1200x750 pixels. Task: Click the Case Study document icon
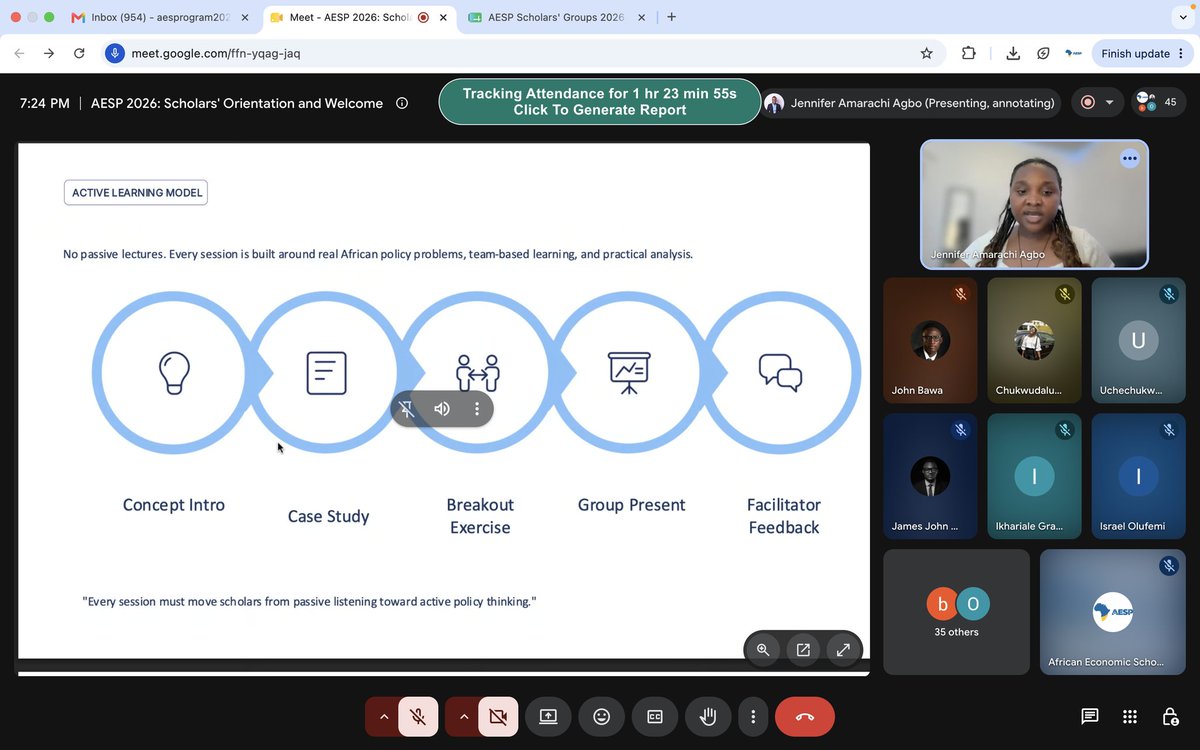coord(326,372)
